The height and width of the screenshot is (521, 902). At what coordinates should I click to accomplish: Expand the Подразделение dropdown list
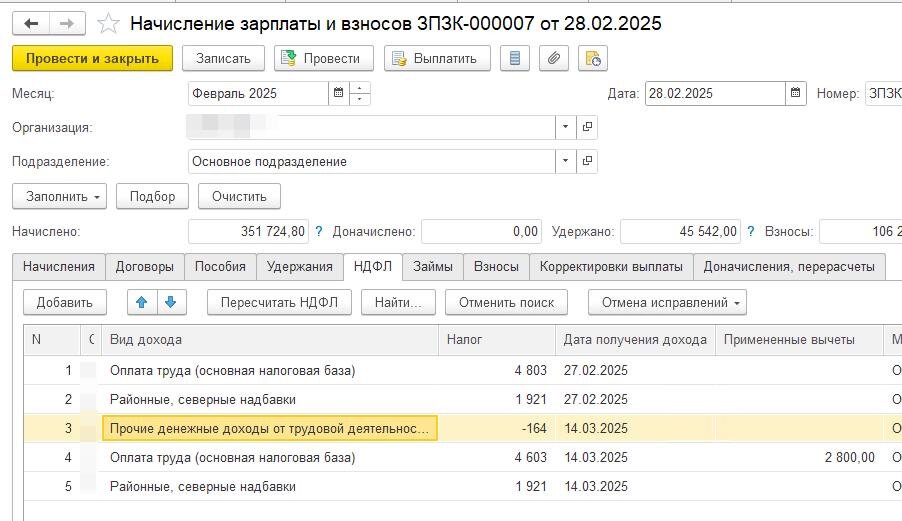coord(565,162)
